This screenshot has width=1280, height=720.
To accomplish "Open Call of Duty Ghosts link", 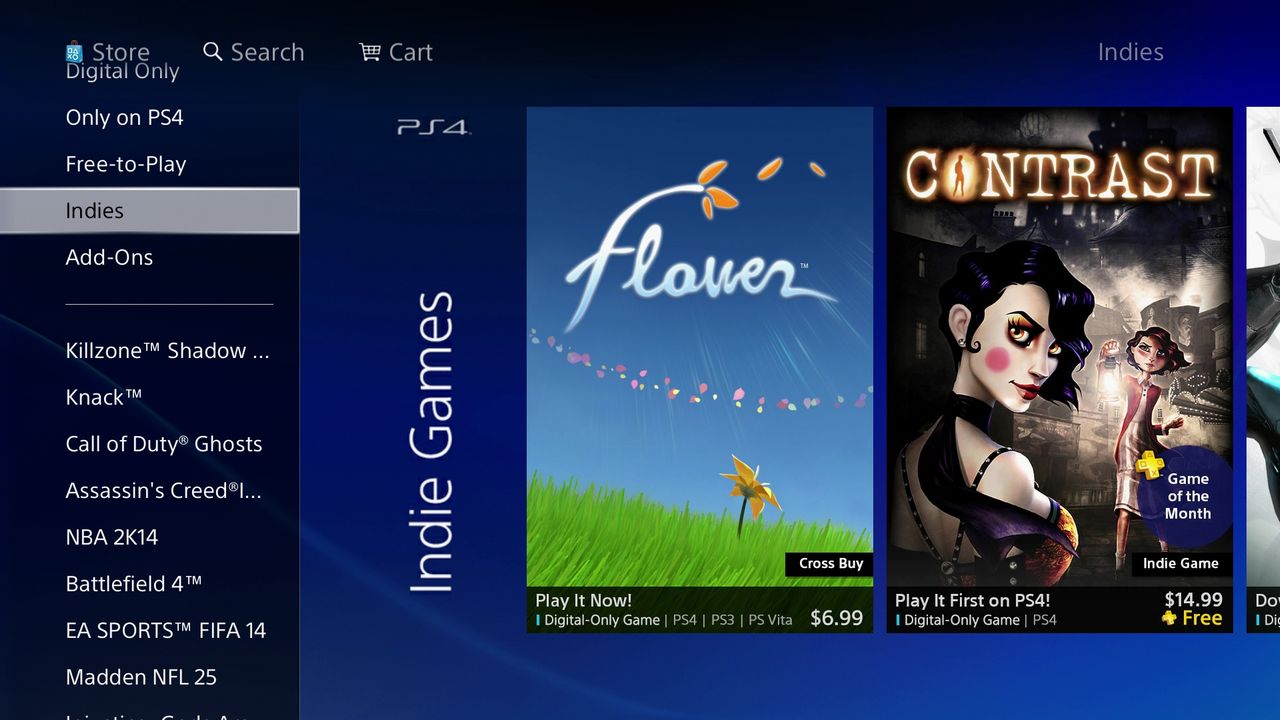I will [164, 444].
